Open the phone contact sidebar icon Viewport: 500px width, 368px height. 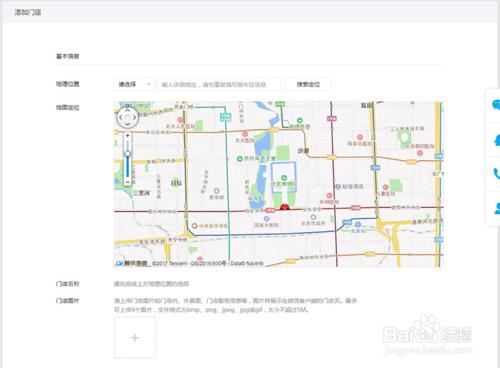[x=497, y=173]
